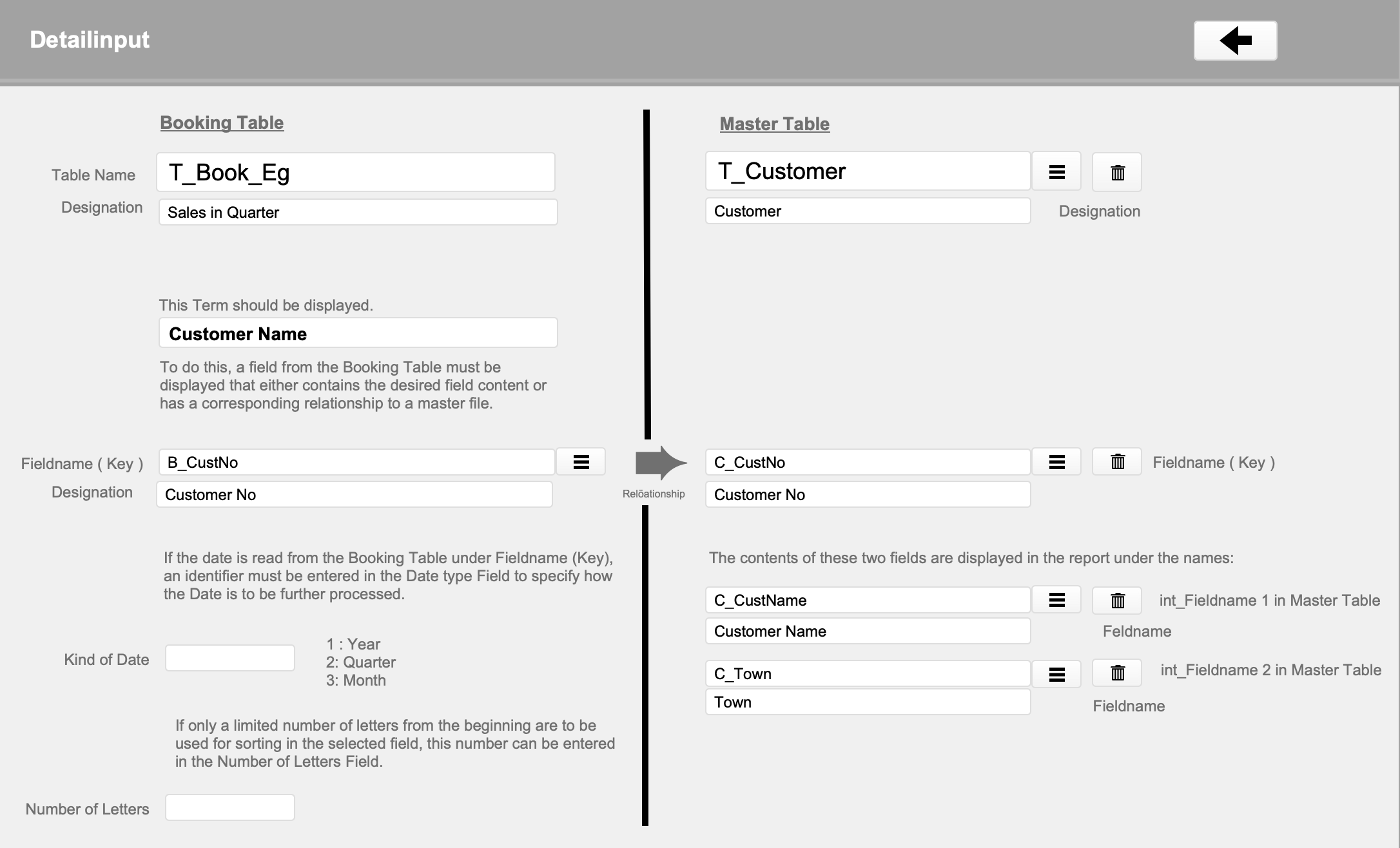Remove C_CustName with trash icon
Screen dimensions: 1400x848
1117,600
